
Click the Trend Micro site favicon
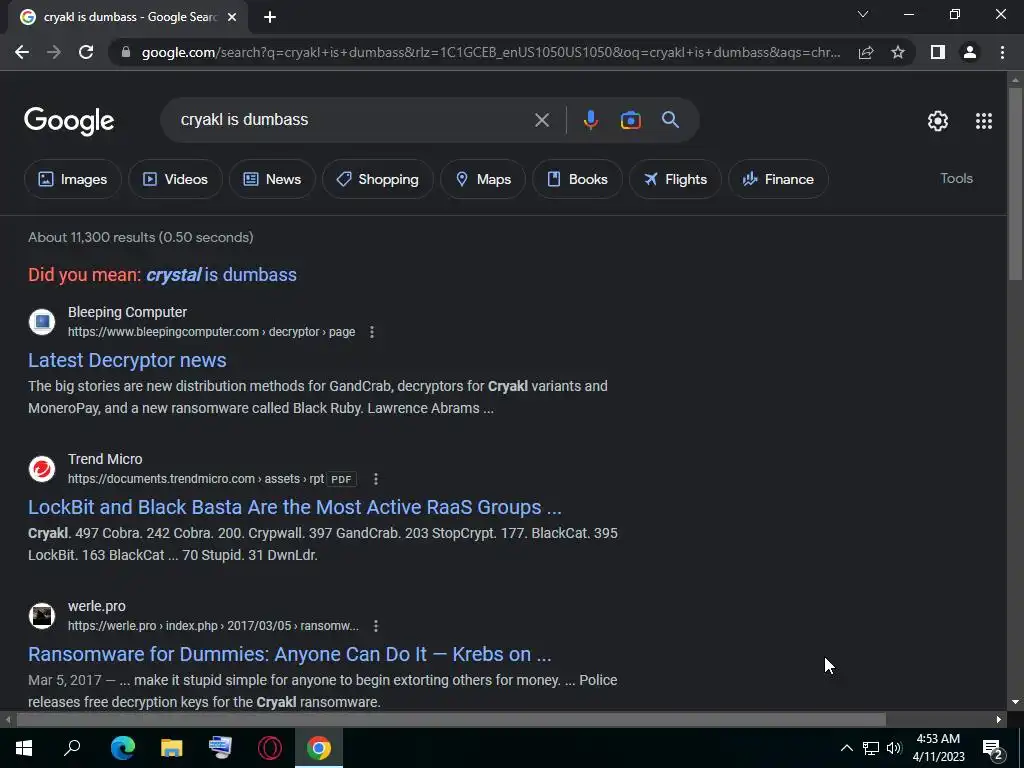click(x=42, y=469)
